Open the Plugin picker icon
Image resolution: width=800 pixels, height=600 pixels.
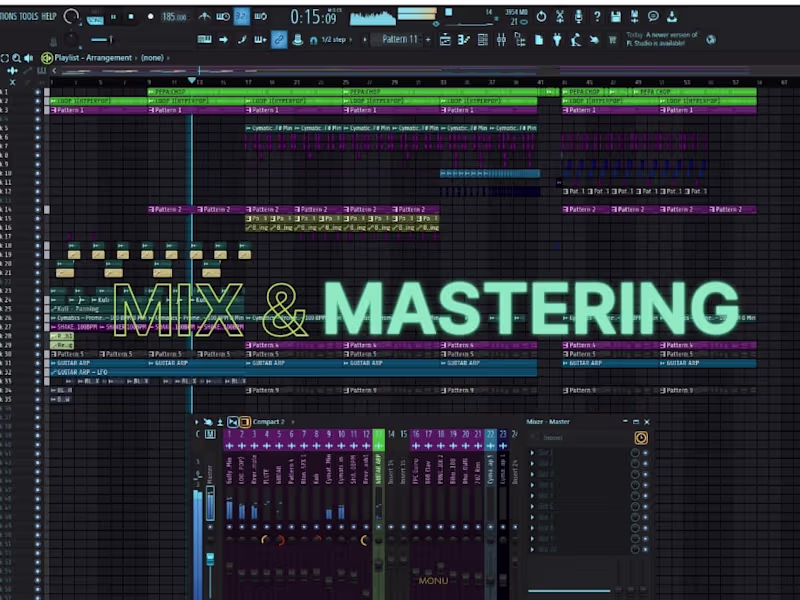(x=557, y=41)
